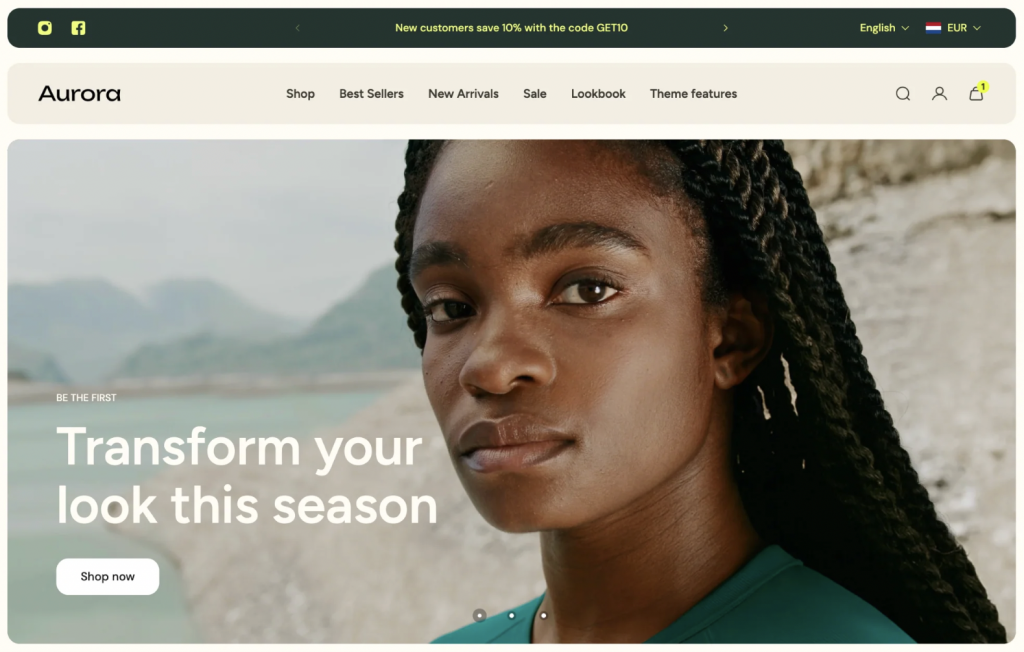The width and height of the screenshot is (1024, 652).
Task: Select the first slideshow dot
Action: click(479, 615)
